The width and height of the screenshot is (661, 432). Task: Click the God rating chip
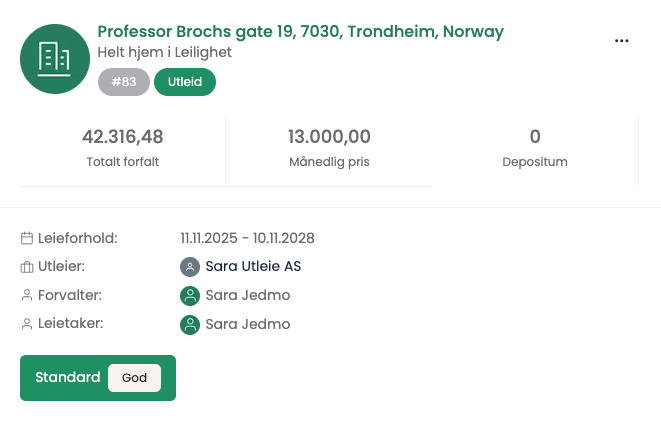(x=134, y=378)
